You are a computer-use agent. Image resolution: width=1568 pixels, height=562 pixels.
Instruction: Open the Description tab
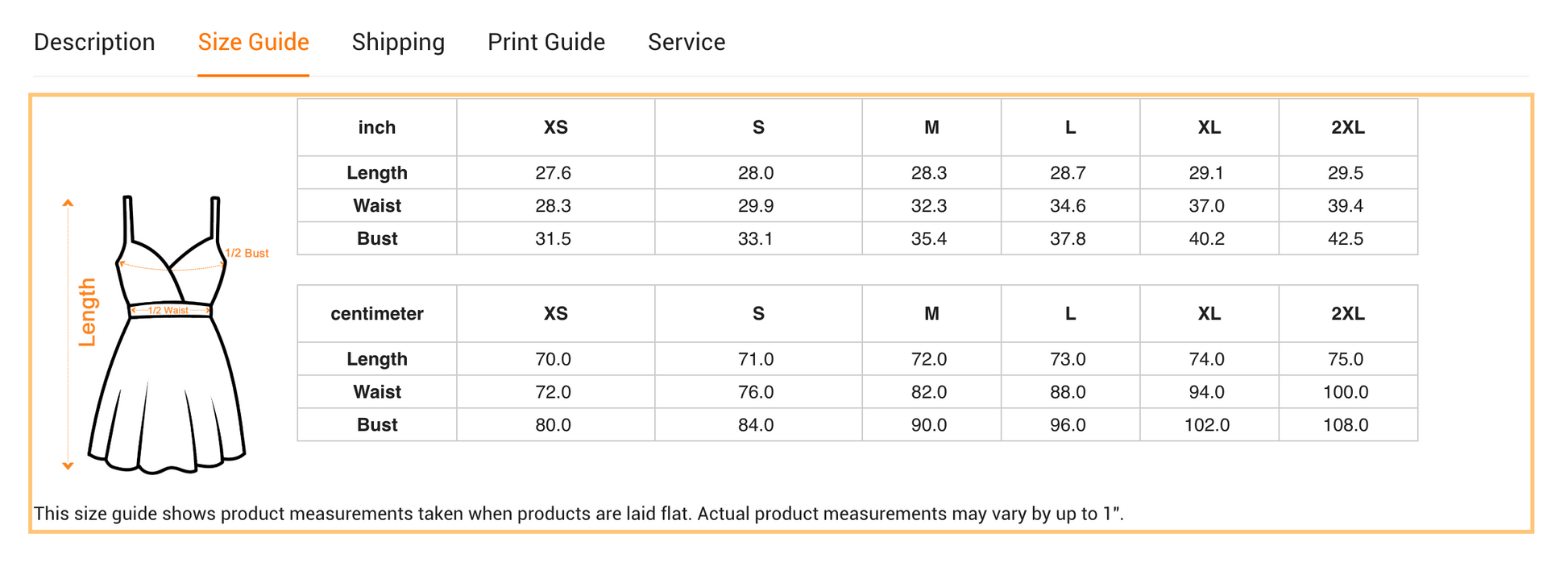pyautogui.click(x=94, y=42)
